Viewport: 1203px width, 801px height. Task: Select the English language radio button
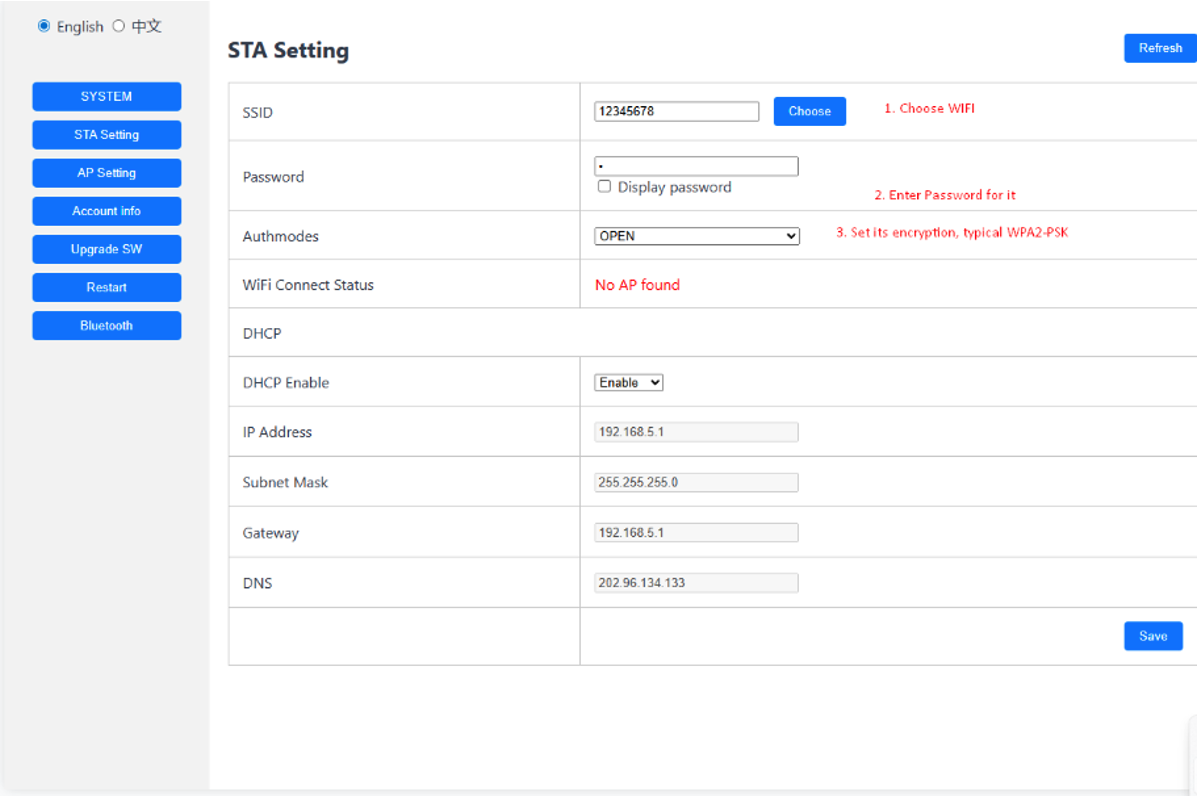[x=44, y=27]
